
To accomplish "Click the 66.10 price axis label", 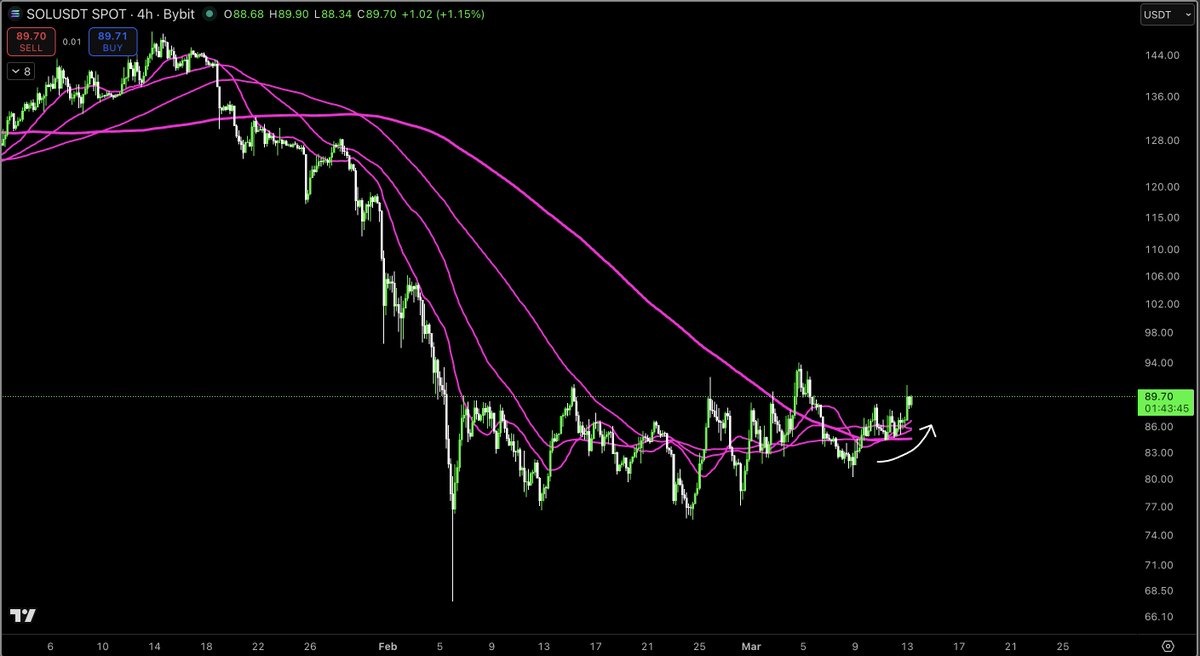I will coord(1160,617).
